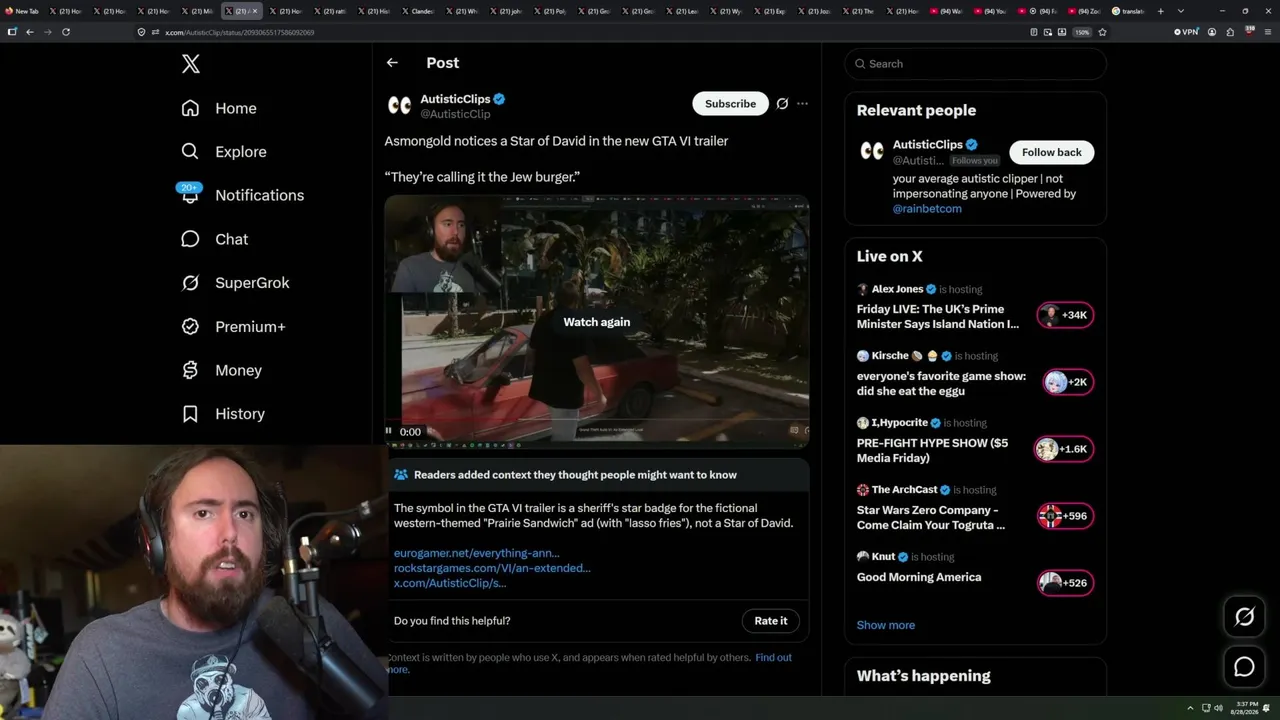Open the taskbar clock showing 3:37 PM
1280x720 pixels.
(x=1245, y=708)
